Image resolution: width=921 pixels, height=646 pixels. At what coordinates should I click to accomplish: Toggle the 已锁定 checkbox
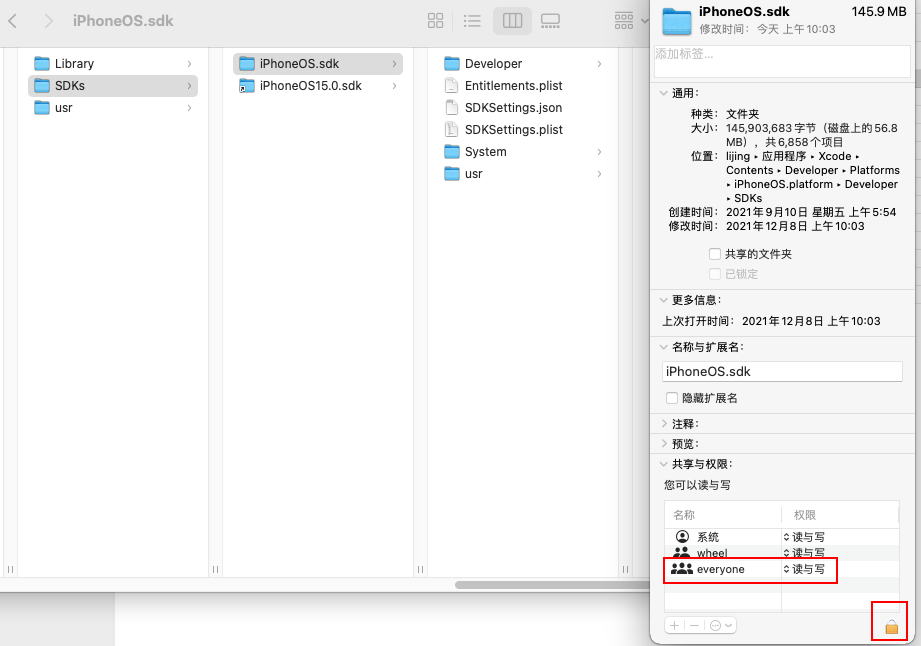tap(715, 274)
